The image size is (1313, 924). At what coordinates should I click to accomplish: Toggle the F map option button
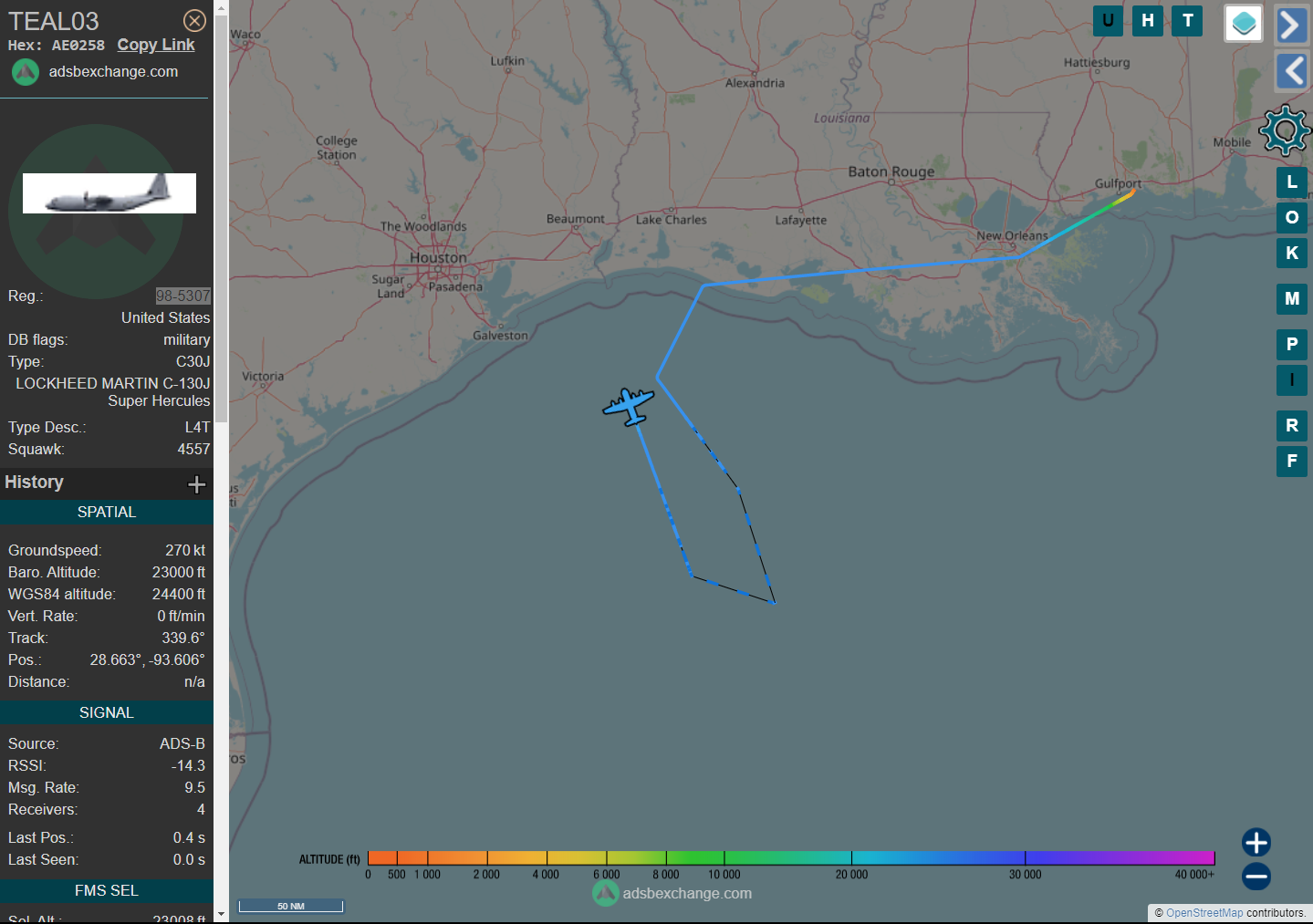1292,461
